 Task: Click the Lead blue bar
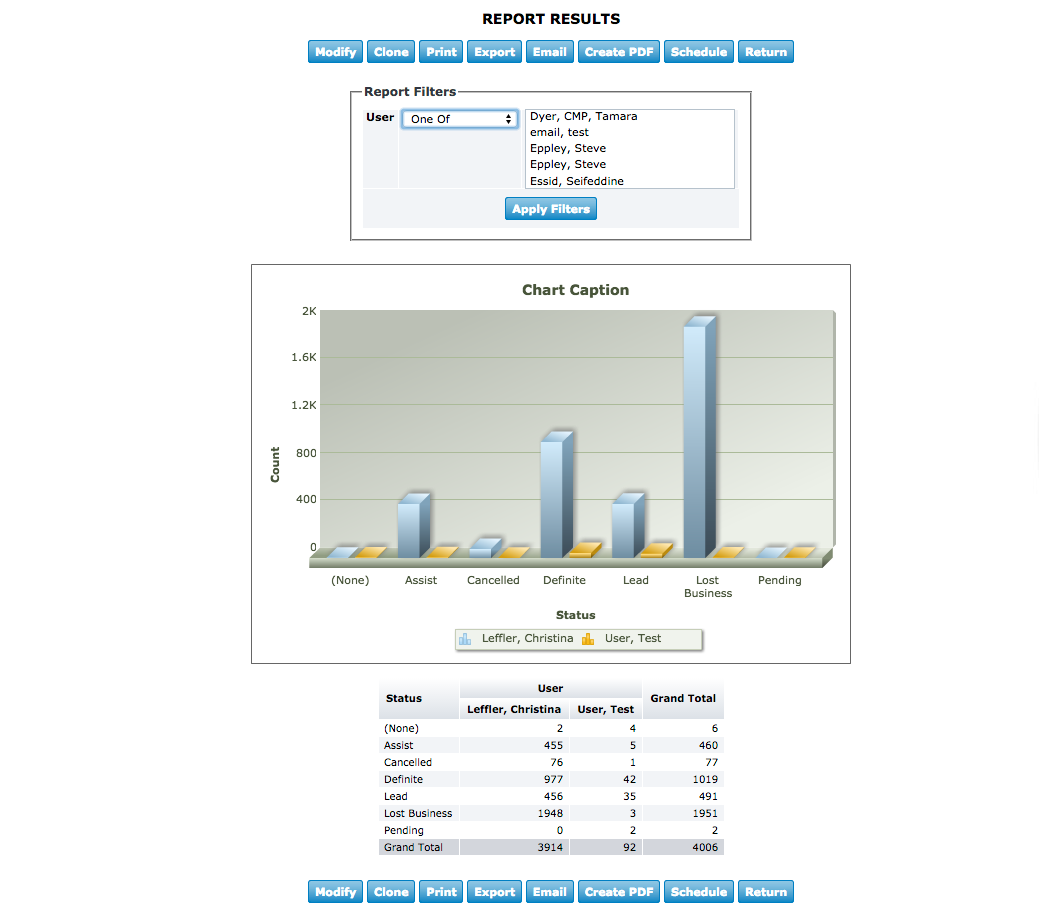click(x=628, y=526)
